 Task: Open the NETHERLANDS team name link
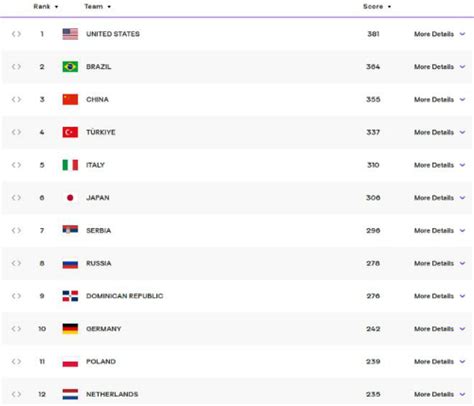tap(112, 394)
